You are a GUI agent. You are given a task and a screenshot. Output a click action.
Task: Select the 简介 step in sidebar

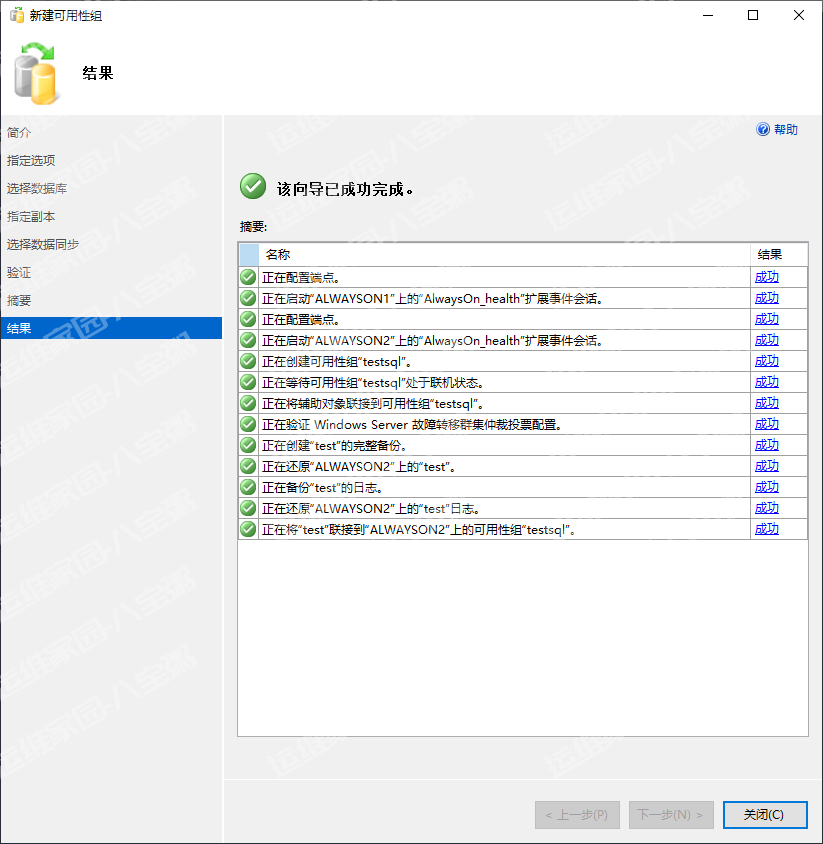pos(19,132)
